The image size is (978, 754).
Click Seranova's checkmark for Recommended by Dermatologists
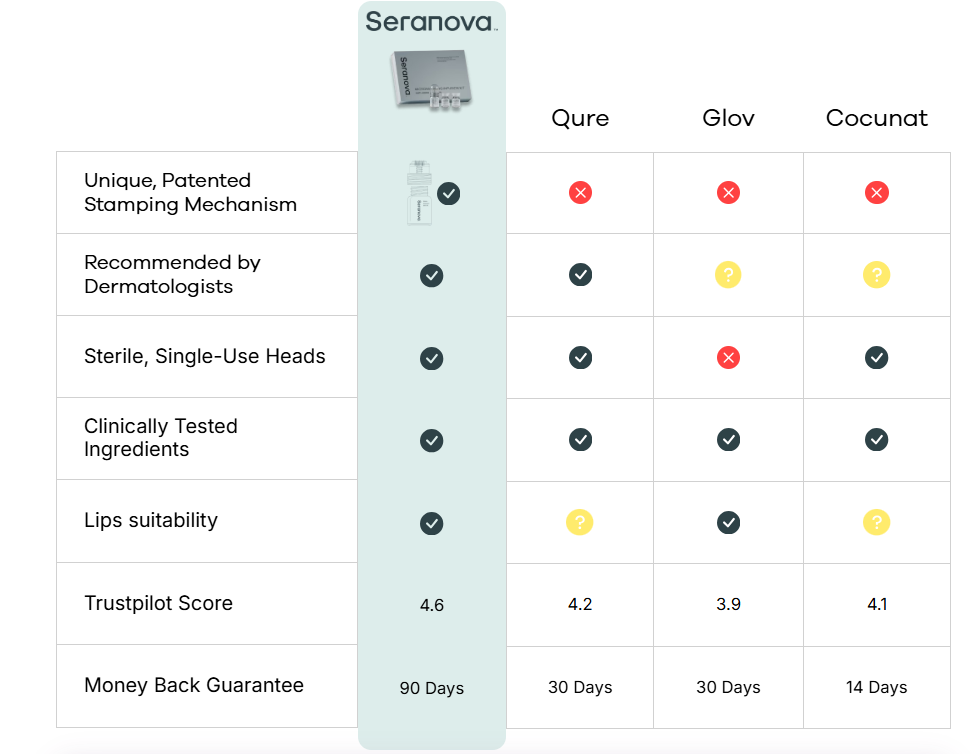(432, 275)
